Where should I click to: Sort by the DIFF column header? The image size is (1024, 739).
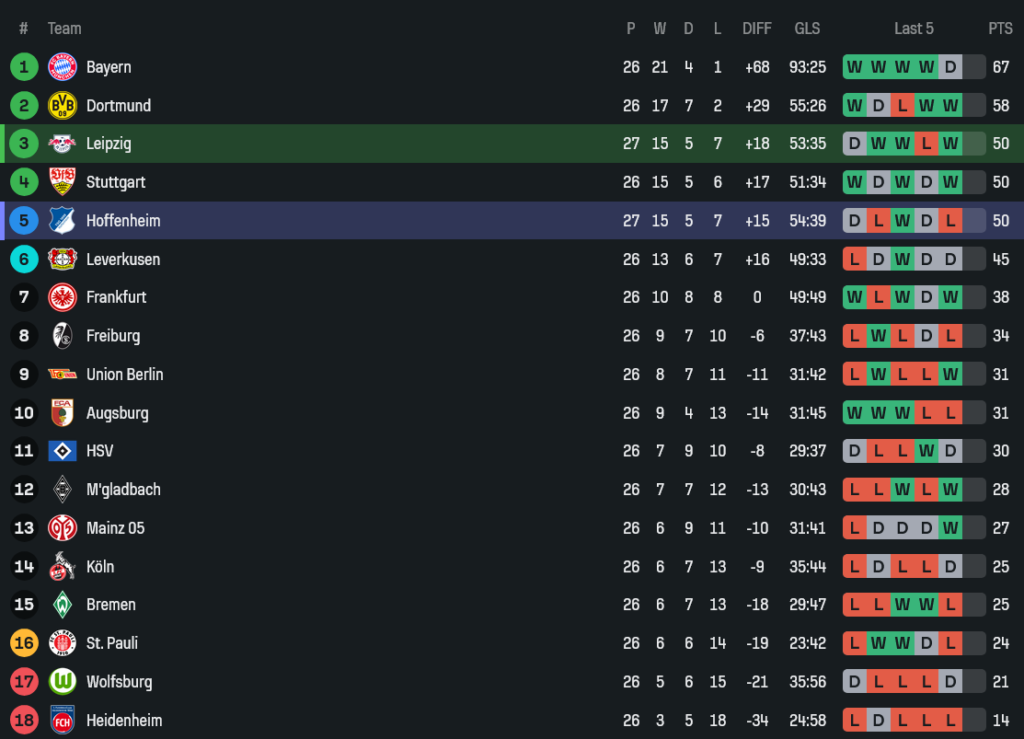click(757, 29)
